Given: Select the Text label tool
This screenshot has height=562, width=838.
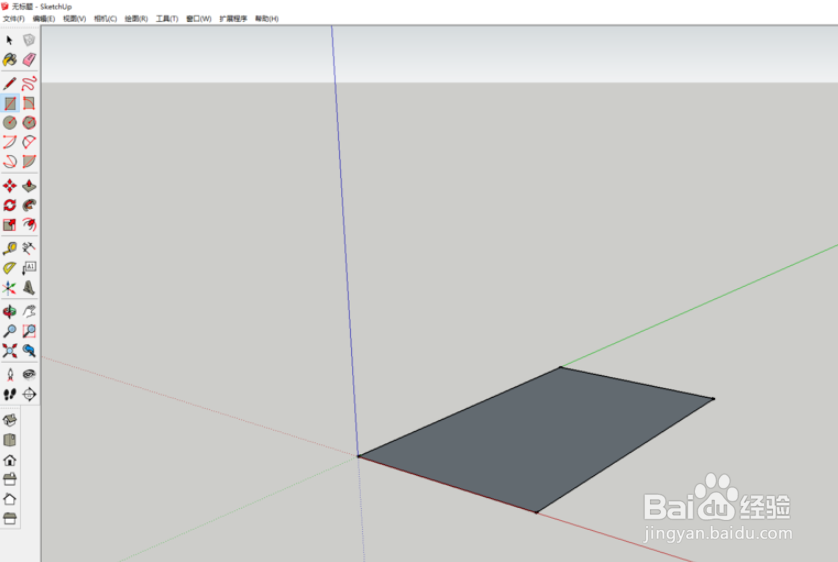Looking at the screenshot, I should 29,268.
